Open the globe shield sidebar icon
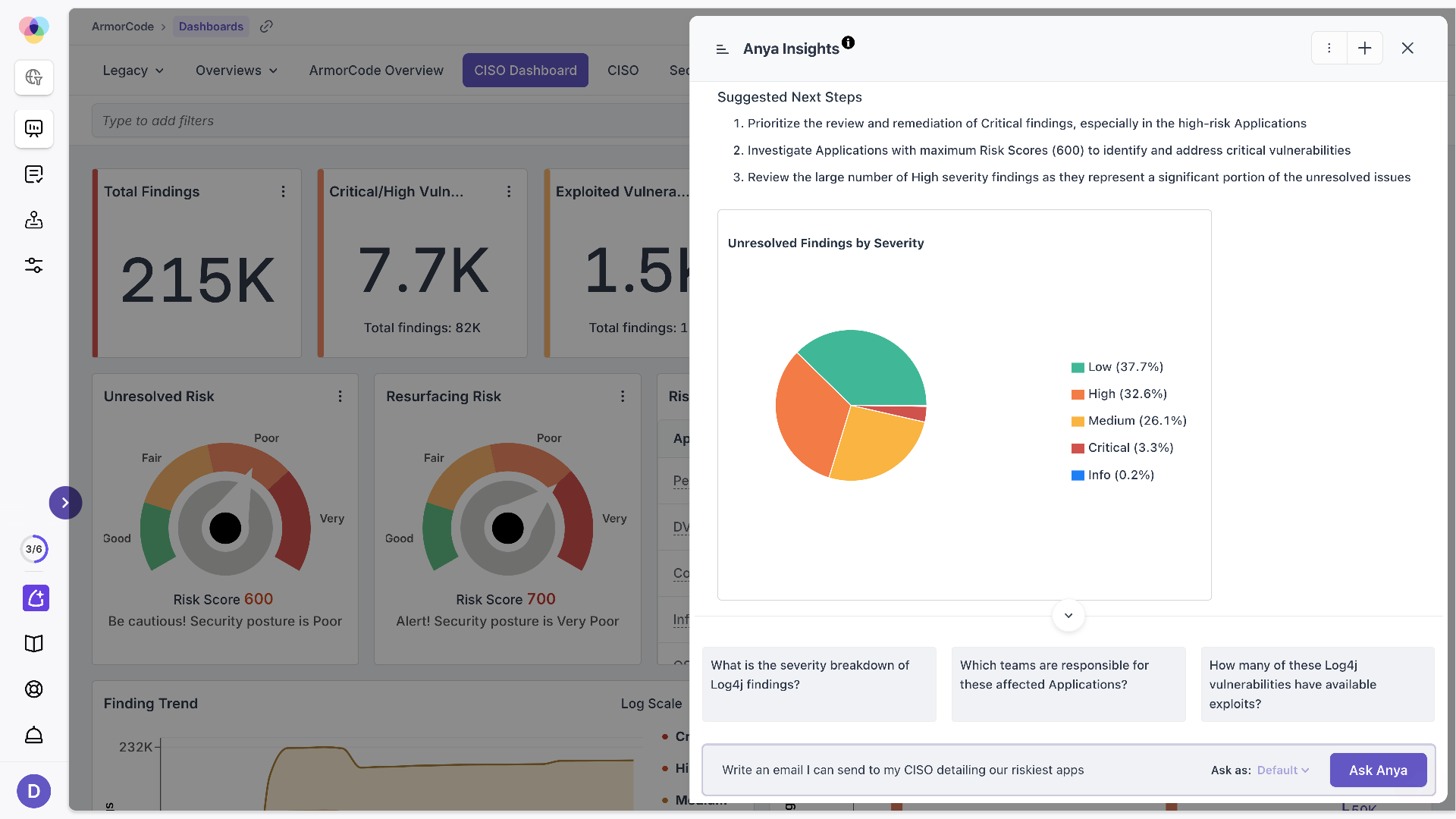 (x=34, y=77)
